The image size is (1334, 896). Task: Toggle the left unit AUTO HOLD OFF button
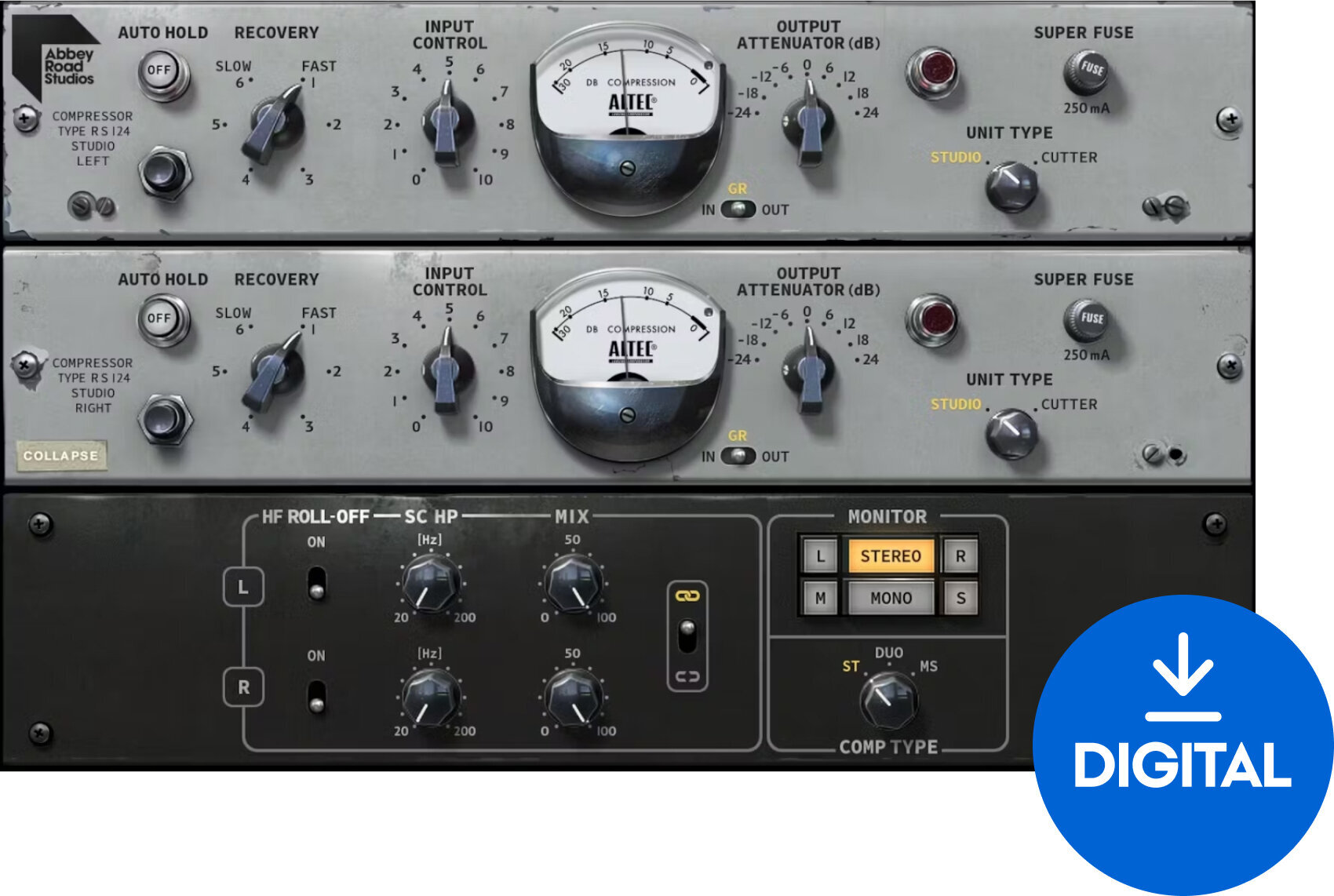tap(160, 72)
